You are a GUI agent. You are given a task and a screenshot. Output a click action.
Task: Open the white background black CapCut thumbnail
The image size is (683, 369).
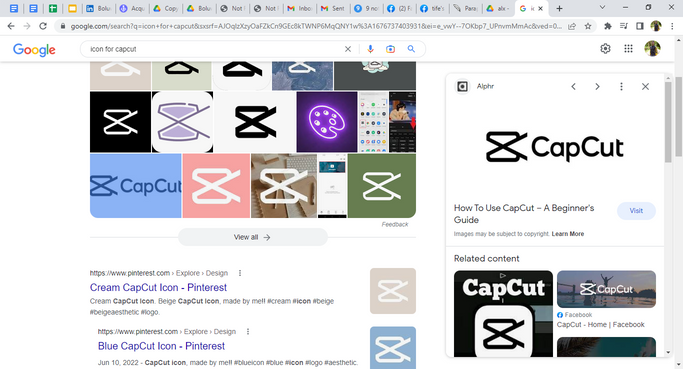[x=254, y=122]
